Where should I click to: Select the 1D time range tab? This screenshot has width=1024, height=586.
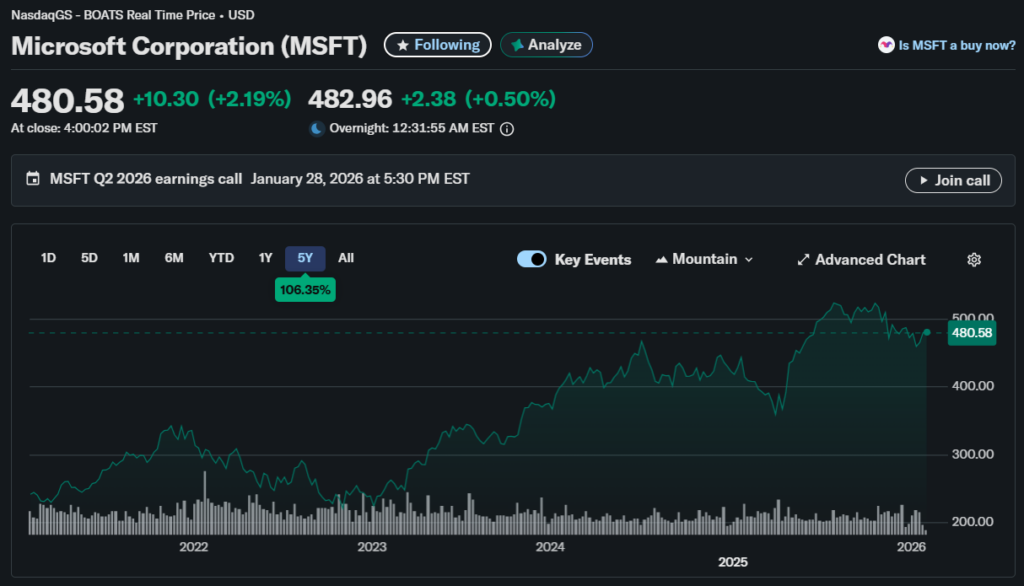coord(48,258)
